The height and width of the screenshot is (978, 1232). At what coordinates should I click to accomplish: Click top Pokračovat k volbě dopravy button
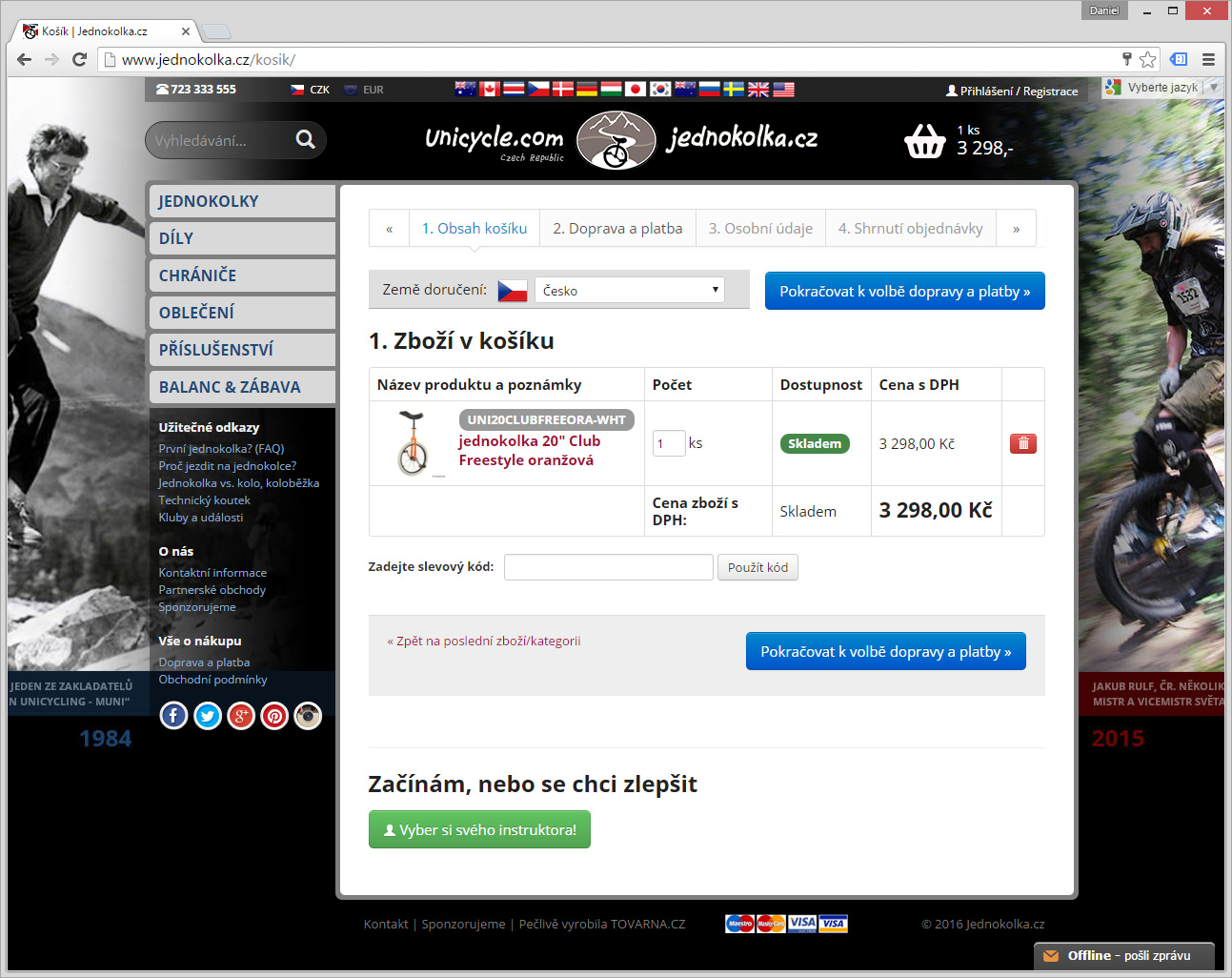tap(905, 291)
